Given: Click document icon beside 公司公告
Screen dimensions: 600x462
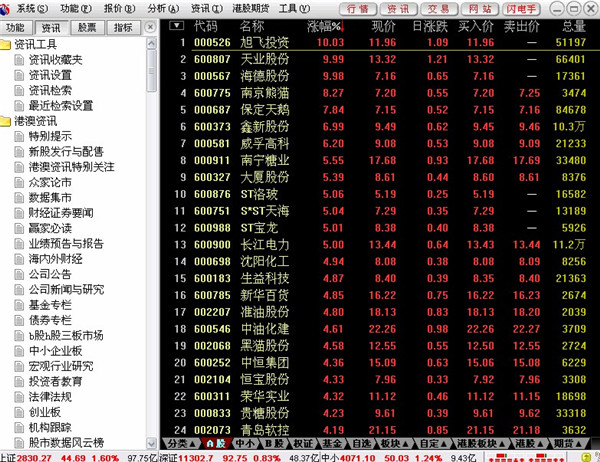Looking at the screenshot, I should [19, 274].
